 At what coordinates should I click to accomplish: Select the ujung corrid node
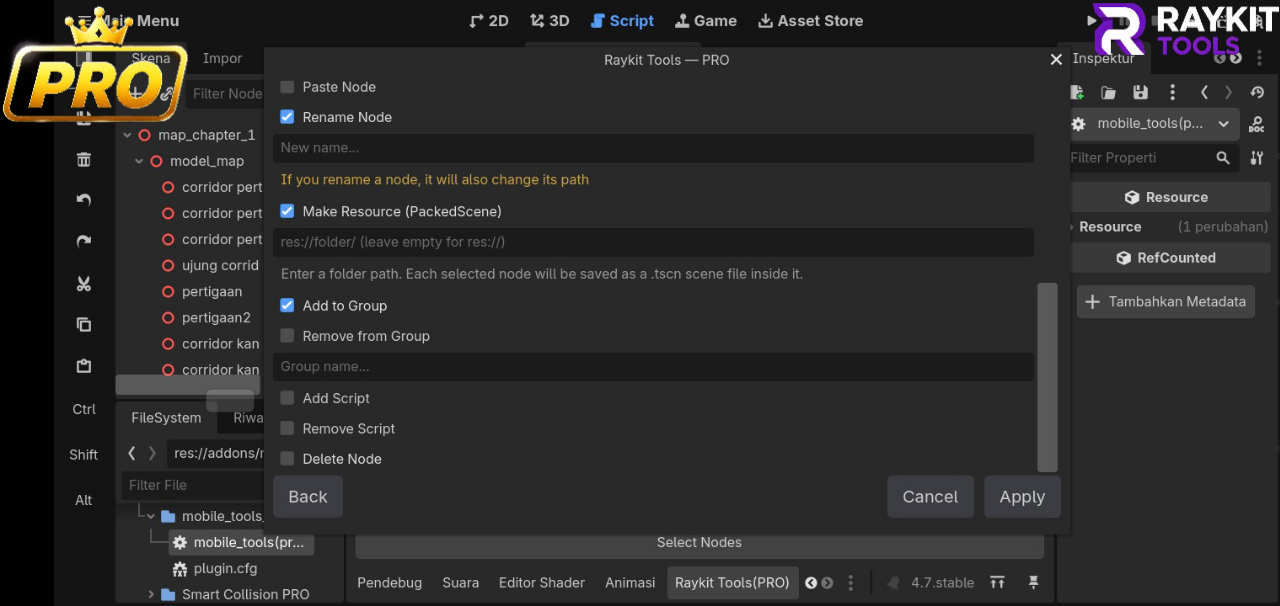(x=220, y=265)
